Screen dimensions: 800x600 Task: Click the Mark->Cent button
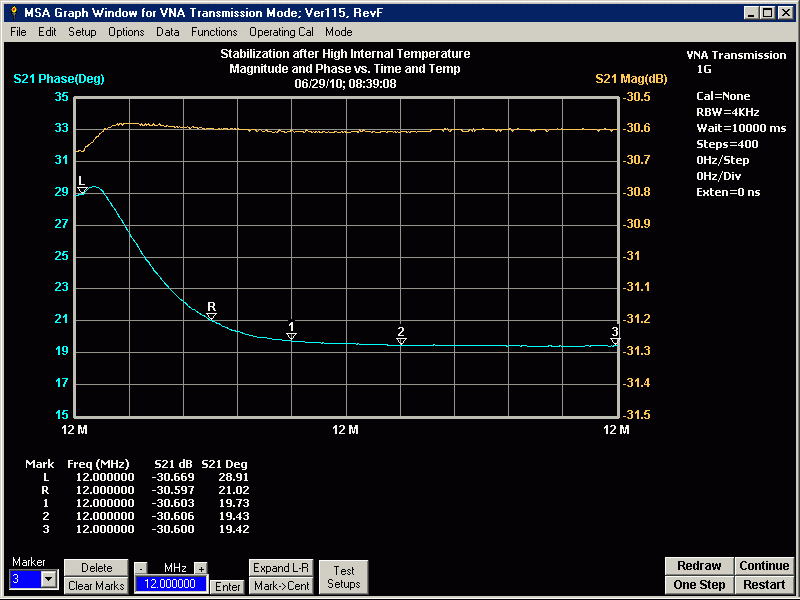click(281, 586)
